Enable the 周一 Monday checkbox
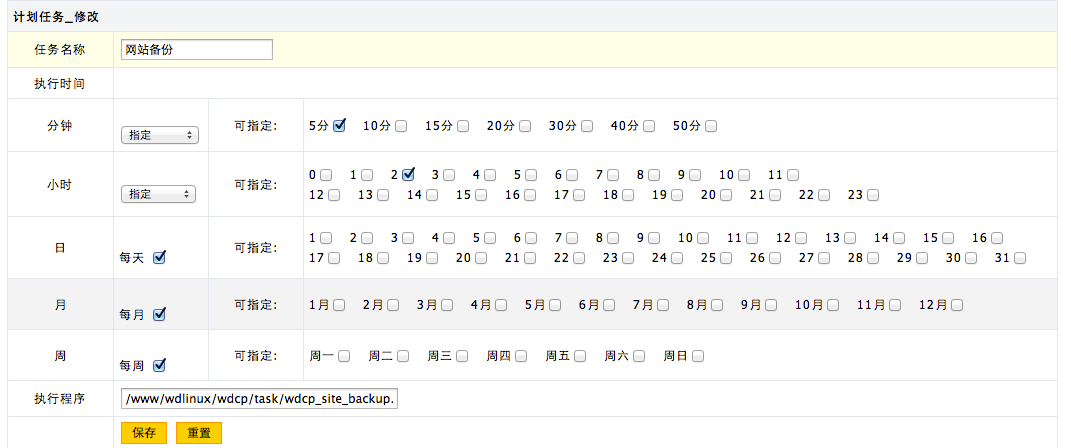 [x=344, y=356]
